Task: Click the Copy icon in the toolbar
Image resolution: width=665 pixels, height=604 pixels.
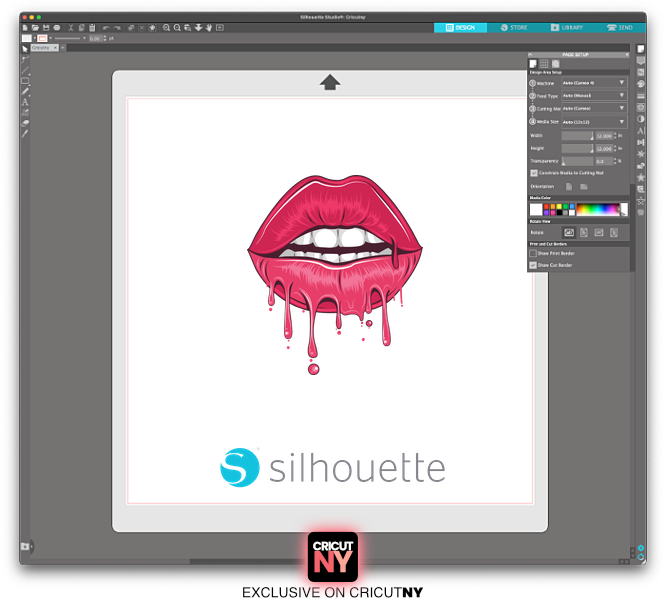Action: click(81, 28)
